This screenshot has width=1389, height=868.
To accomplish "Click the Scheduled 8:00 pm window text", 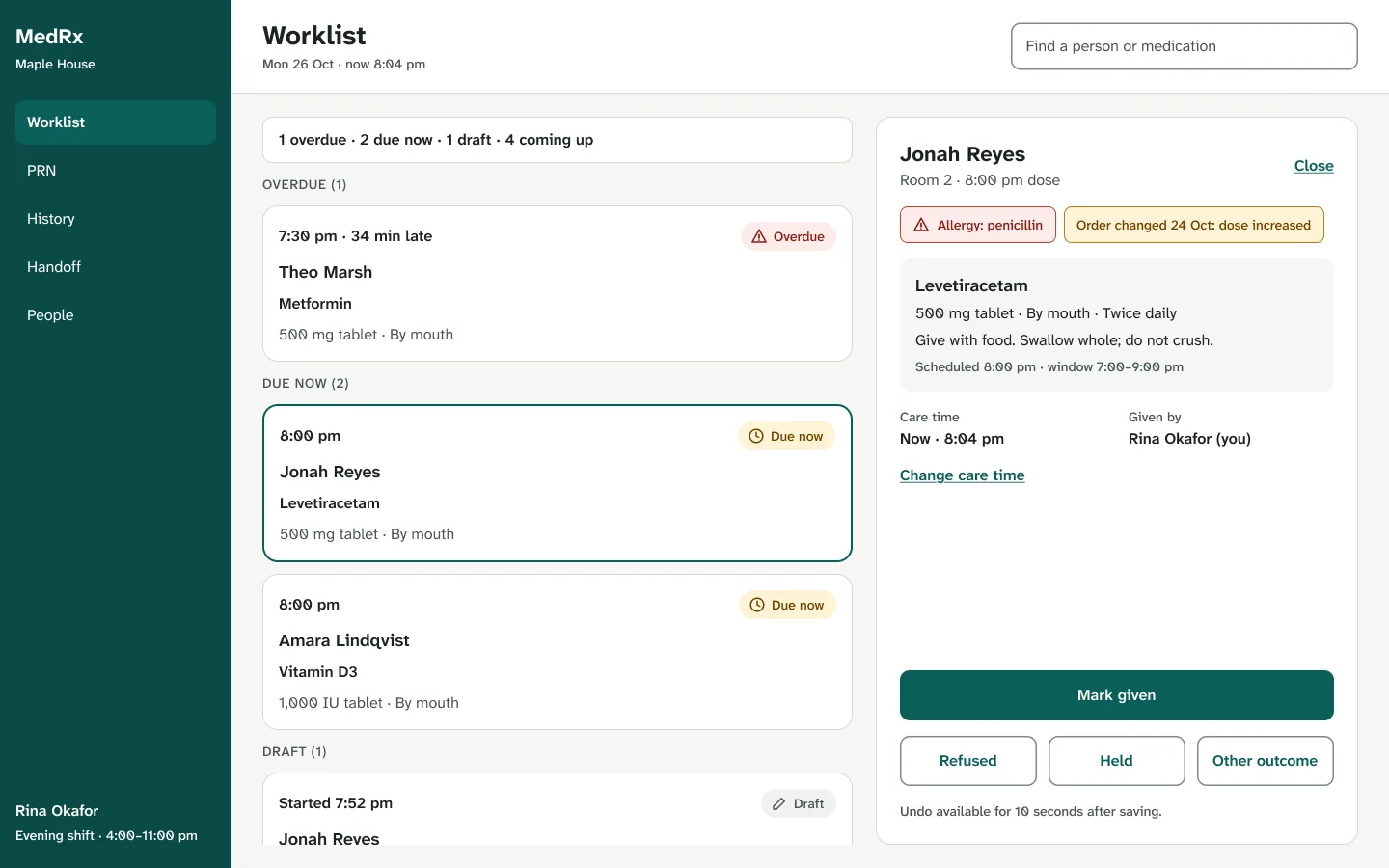I will [1049, 366].
